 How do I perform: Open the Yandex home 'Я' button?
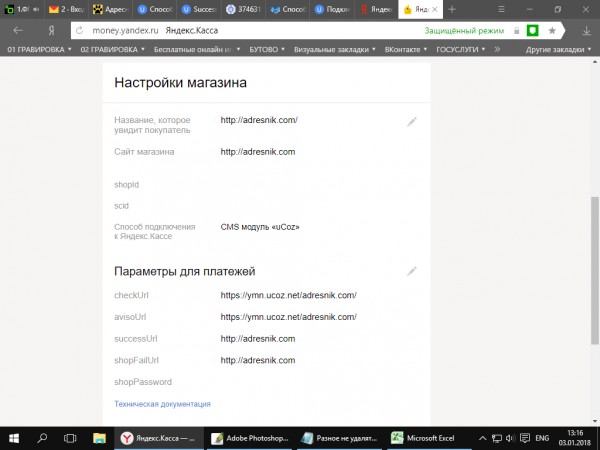pyautogui.click(x=51, y=31)
